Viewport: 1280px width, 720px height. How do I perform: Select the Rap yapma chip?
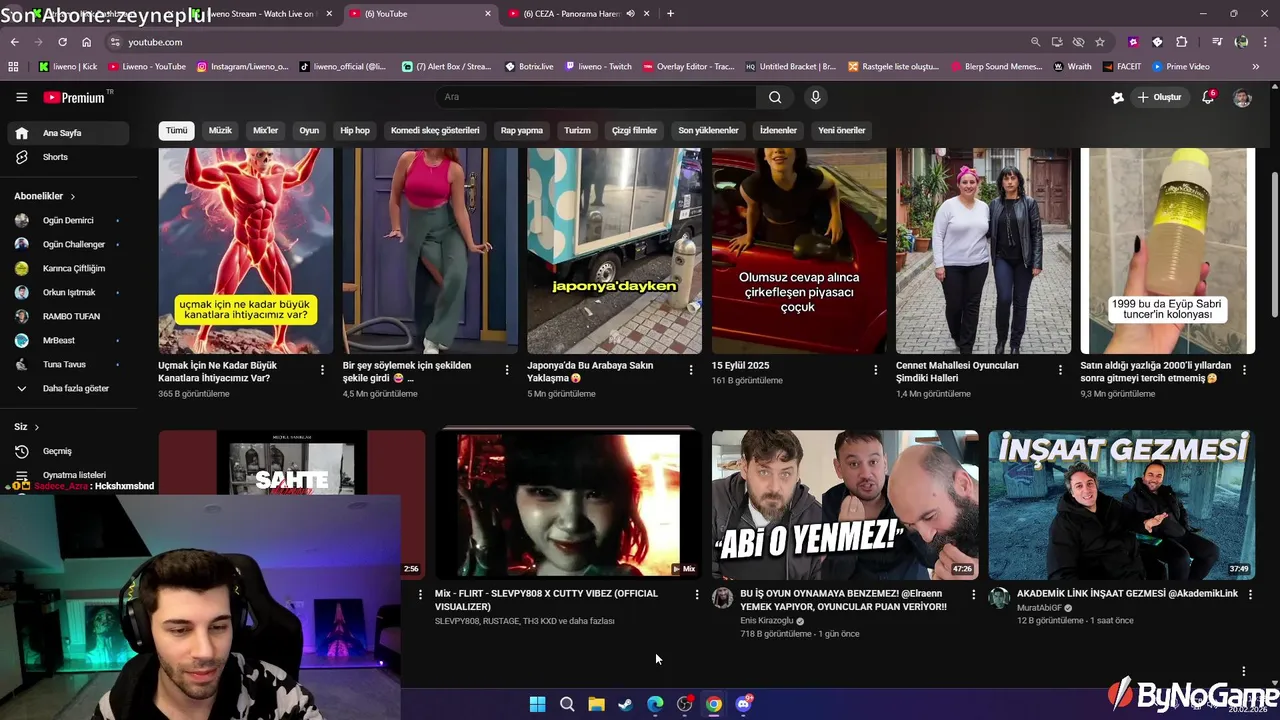pos(522,130)
